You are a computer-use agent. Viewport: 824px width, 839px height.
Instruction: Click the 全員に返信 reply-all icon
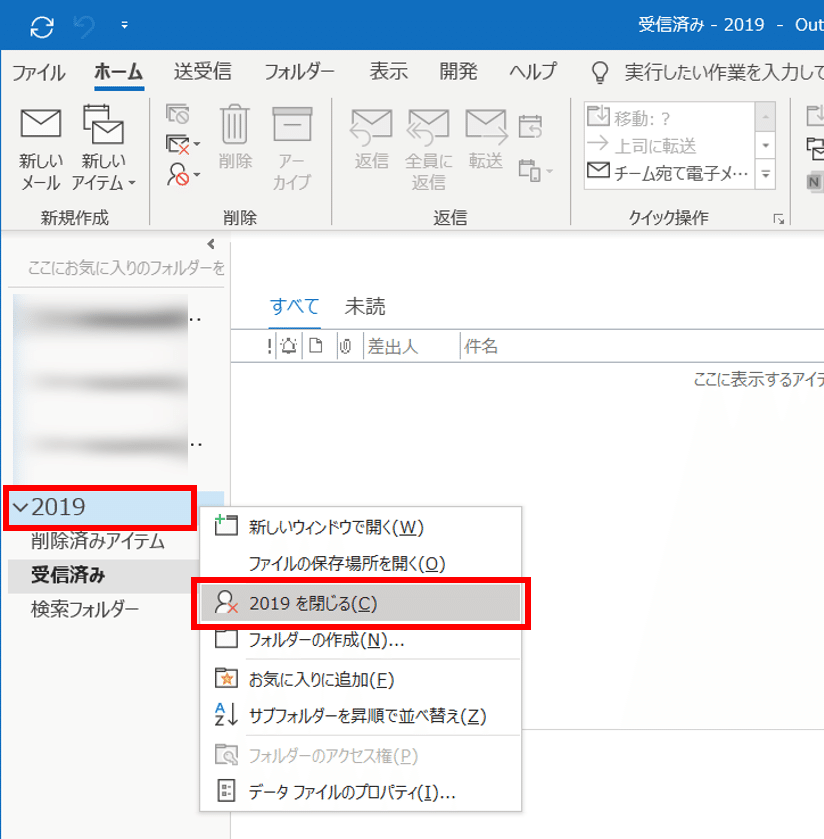click(x=428, y=125)
